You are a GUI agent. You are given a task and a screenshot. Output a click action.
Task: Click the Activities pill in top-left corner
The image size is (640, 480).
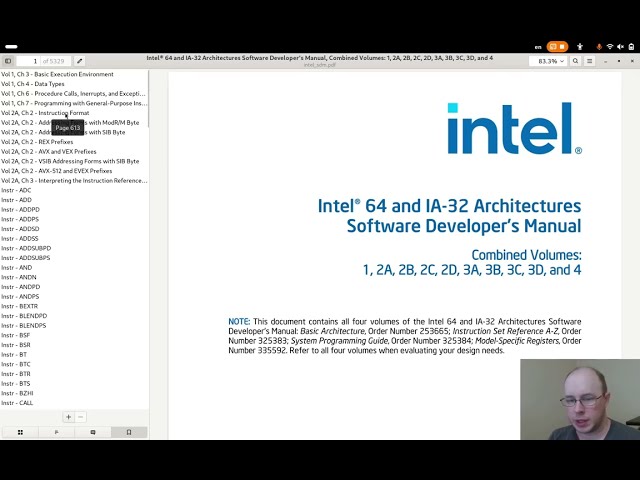(x=11, y=47)
